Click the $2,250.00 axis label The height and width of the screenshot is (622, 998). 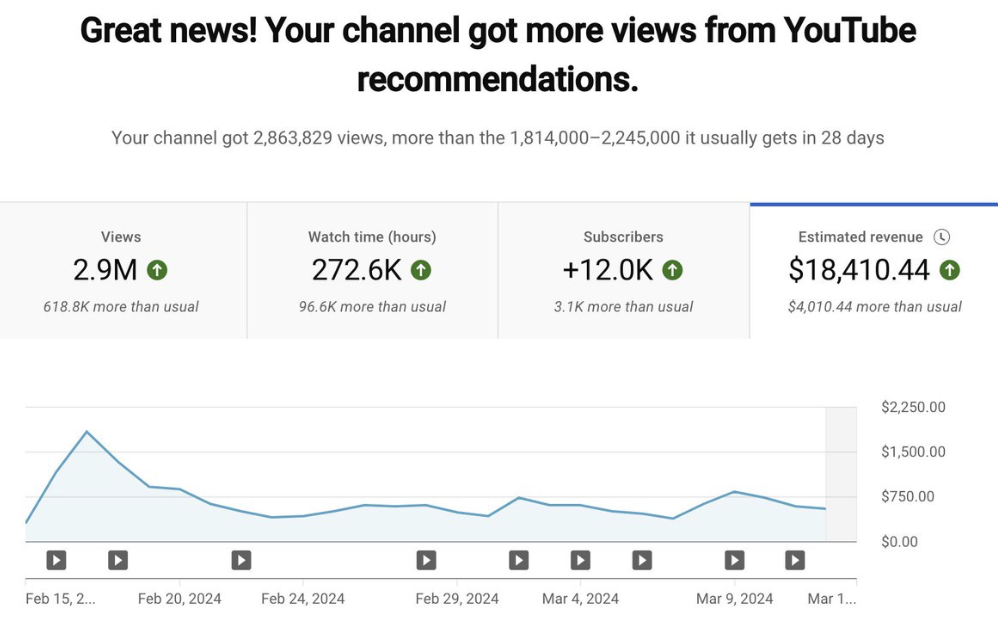click(913, 407)
